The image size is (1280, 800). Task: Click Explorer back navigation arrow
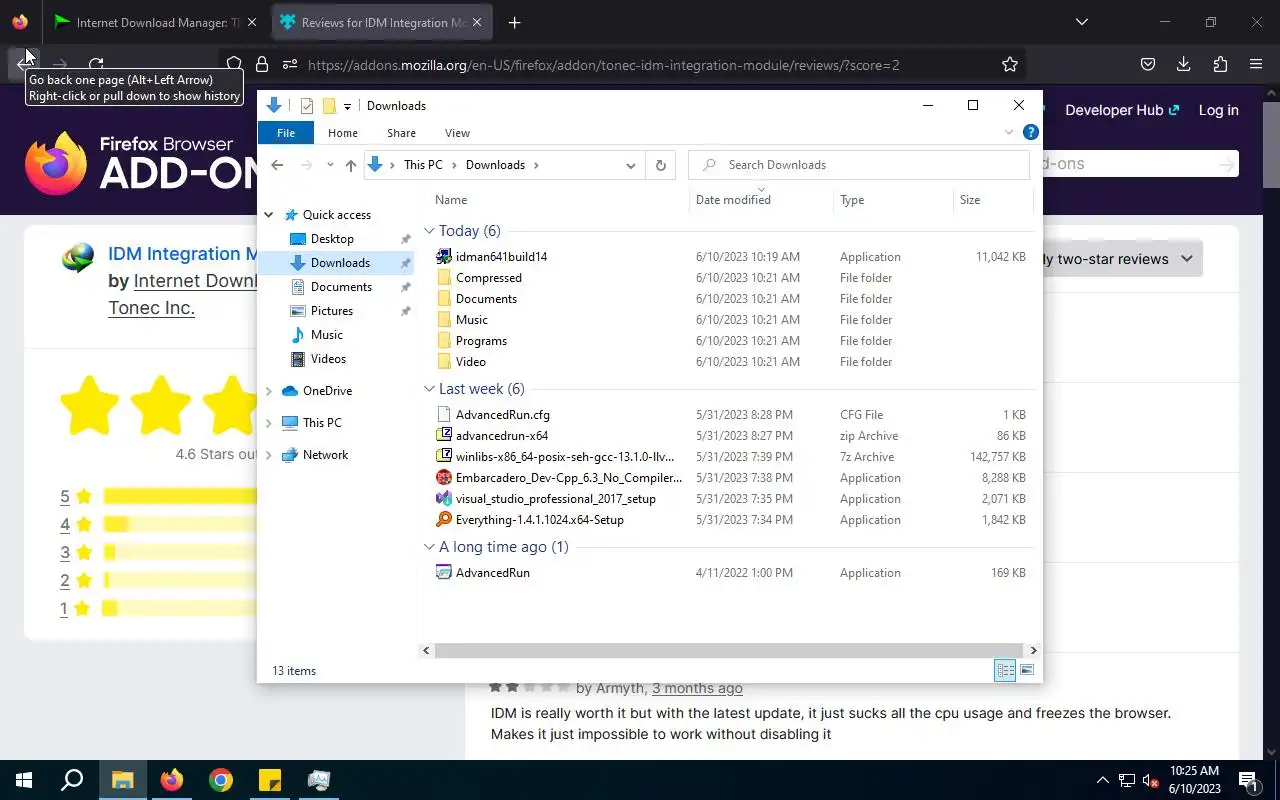278,165
